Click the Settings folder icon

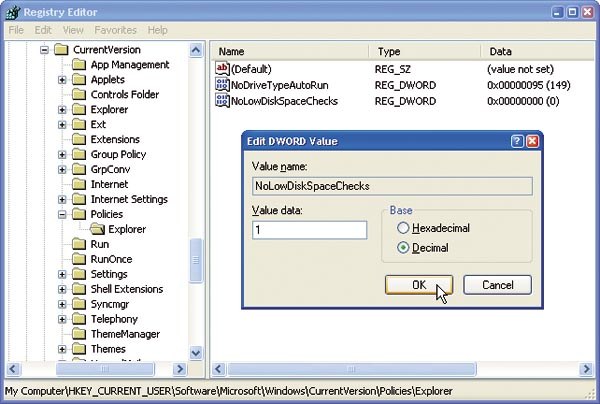pos(79,274)
